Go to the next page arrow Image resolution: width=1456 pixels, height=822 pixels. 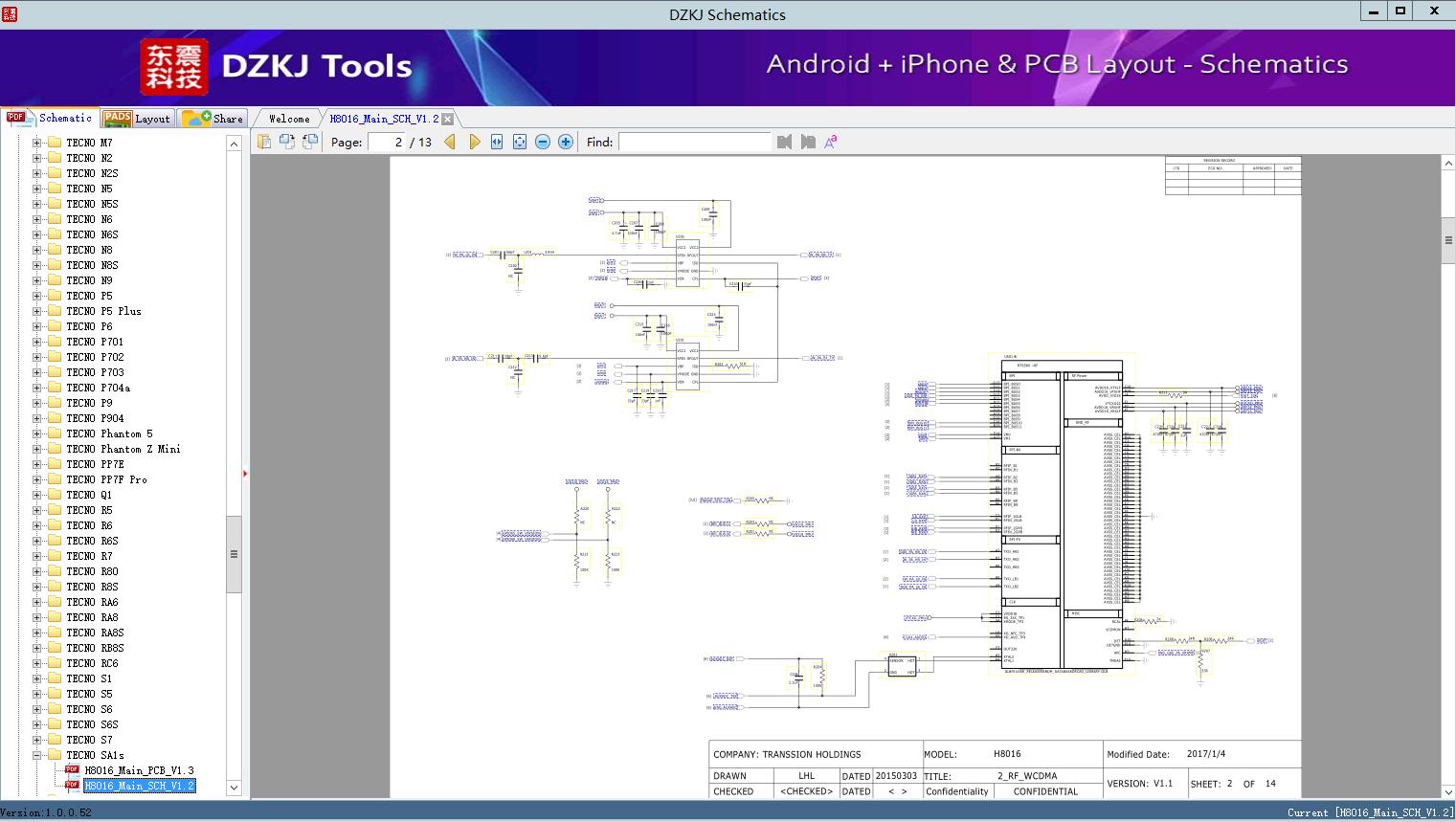[x=474, y=142]
